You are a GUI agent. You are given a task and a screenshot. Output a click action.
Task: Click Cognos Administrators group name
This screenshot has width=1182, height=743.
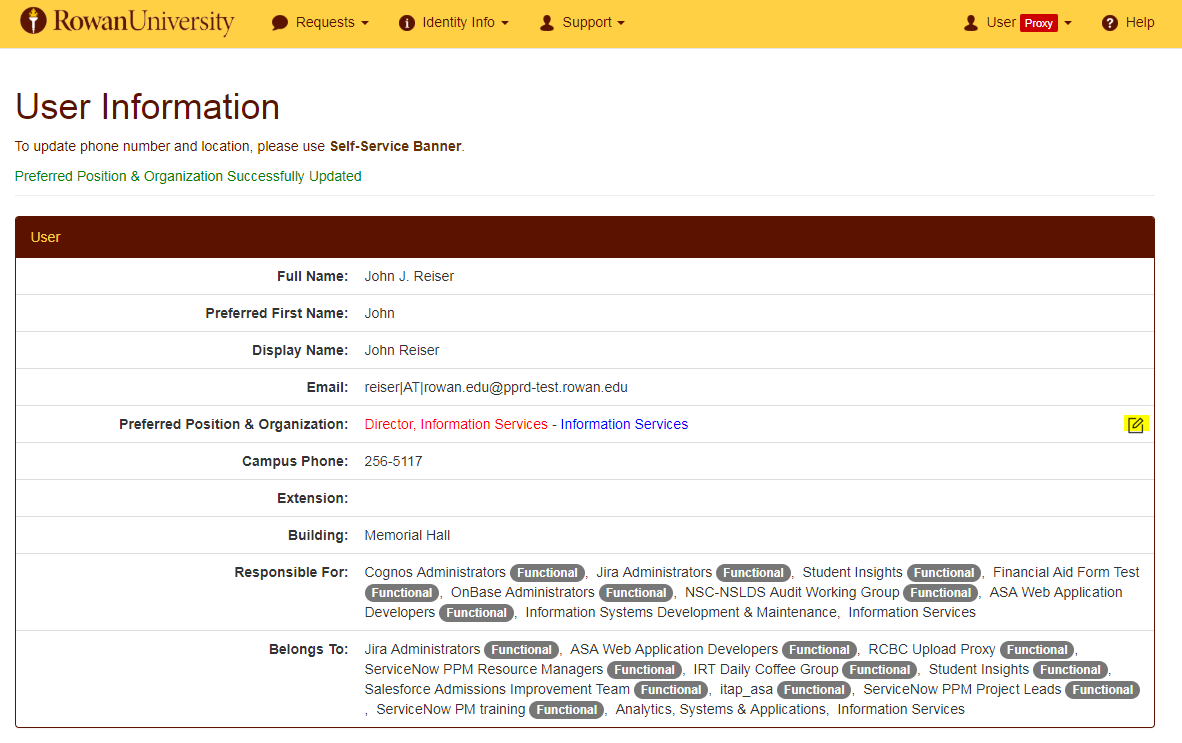435,573
